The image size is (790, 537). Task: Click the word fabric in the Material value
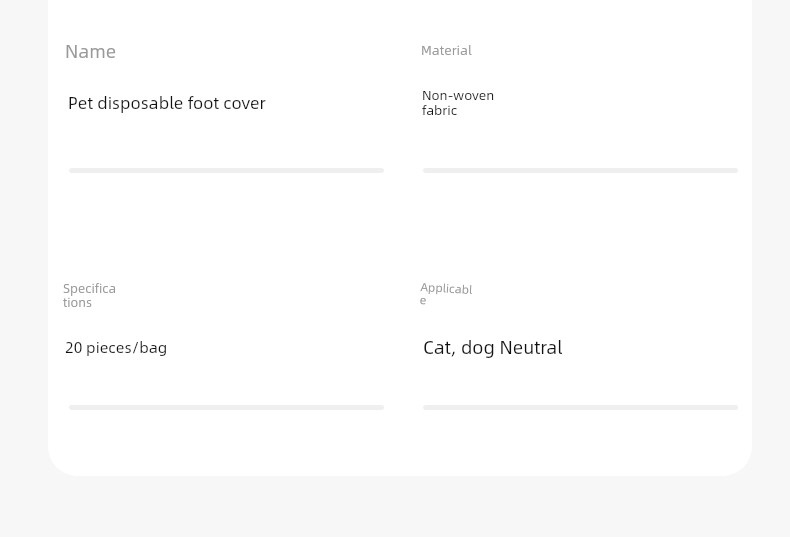point(439,110)
